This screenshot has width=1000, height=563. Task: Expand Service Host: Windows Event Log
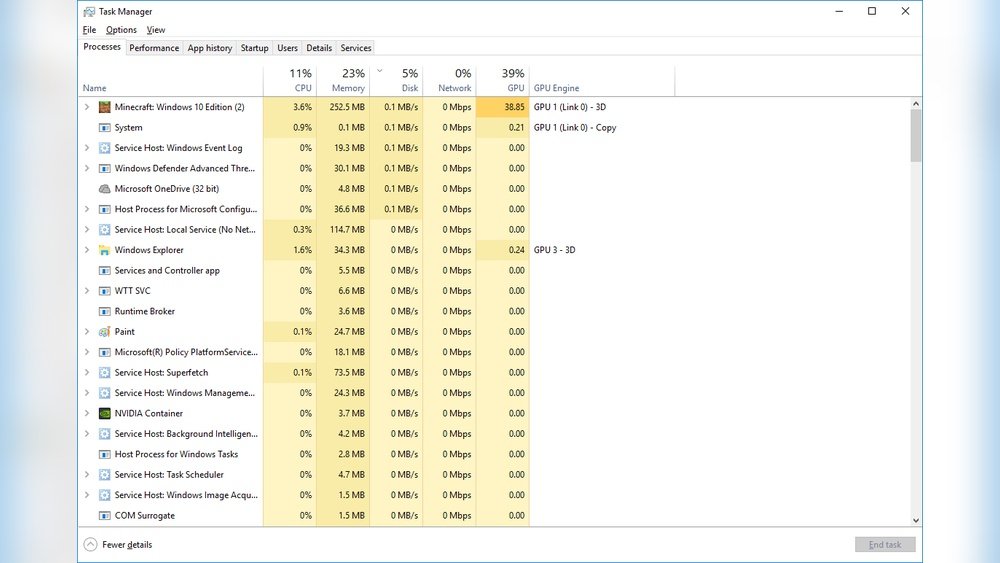87,148
